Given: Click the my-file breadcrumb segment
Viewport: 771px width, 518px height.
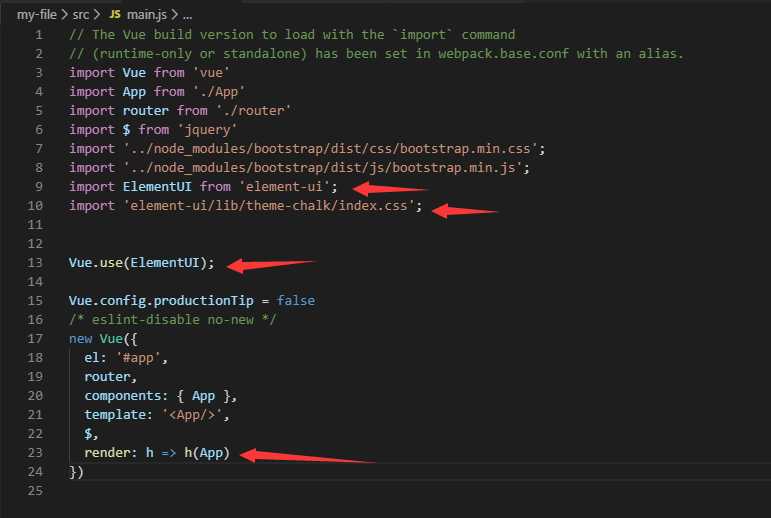Looking at the screenshot, I should click(x=37, y=15).
